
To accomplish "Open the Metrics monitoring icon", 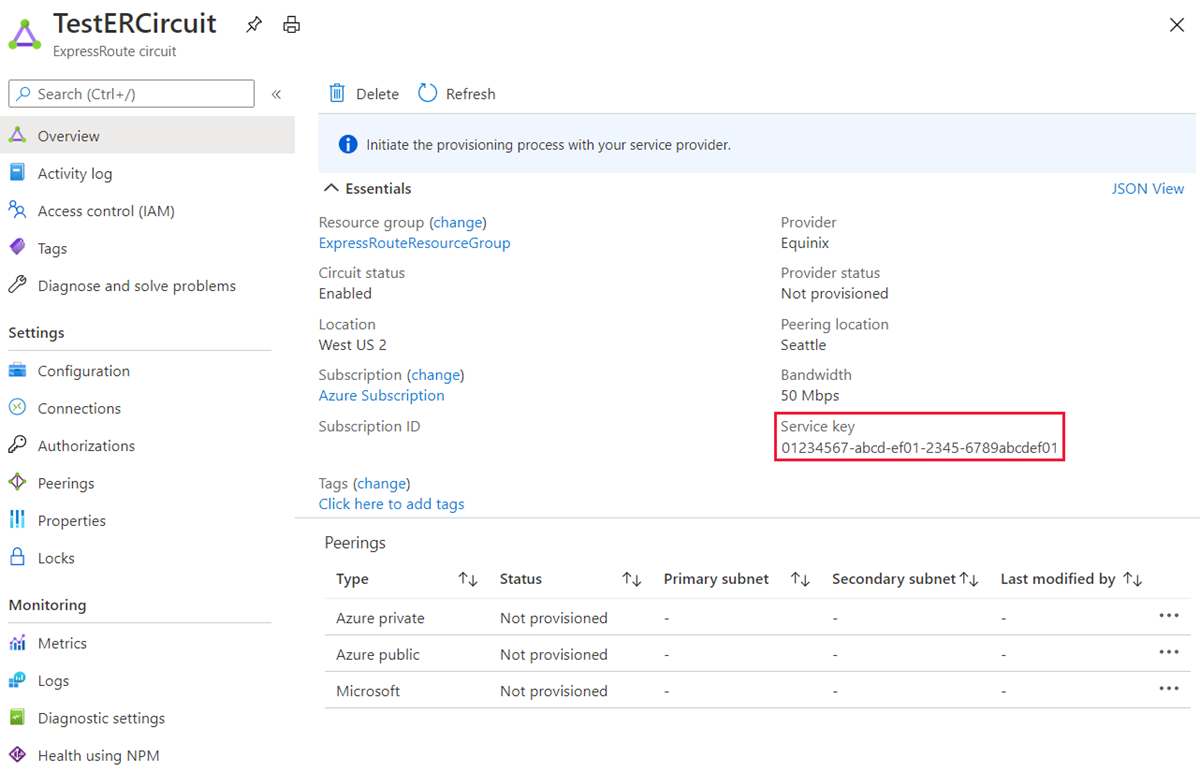I will click(x=19, y=643).
